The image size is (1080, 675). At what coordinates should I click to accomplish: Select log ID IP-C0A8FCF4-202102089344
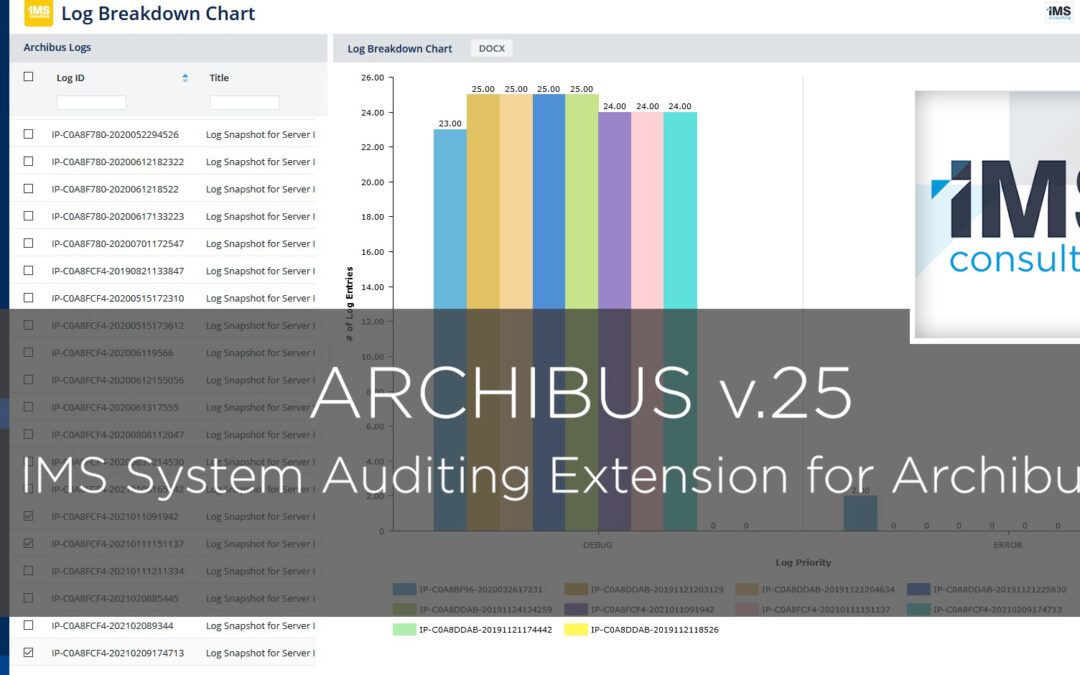[x=112, y=625]
